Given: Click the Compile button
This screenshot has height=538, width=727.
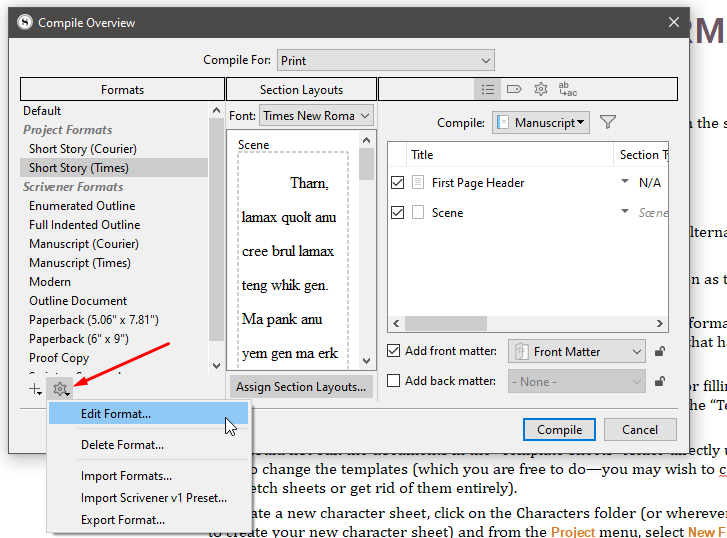Looking at the screenshot, I should click(x=559, y=429).
